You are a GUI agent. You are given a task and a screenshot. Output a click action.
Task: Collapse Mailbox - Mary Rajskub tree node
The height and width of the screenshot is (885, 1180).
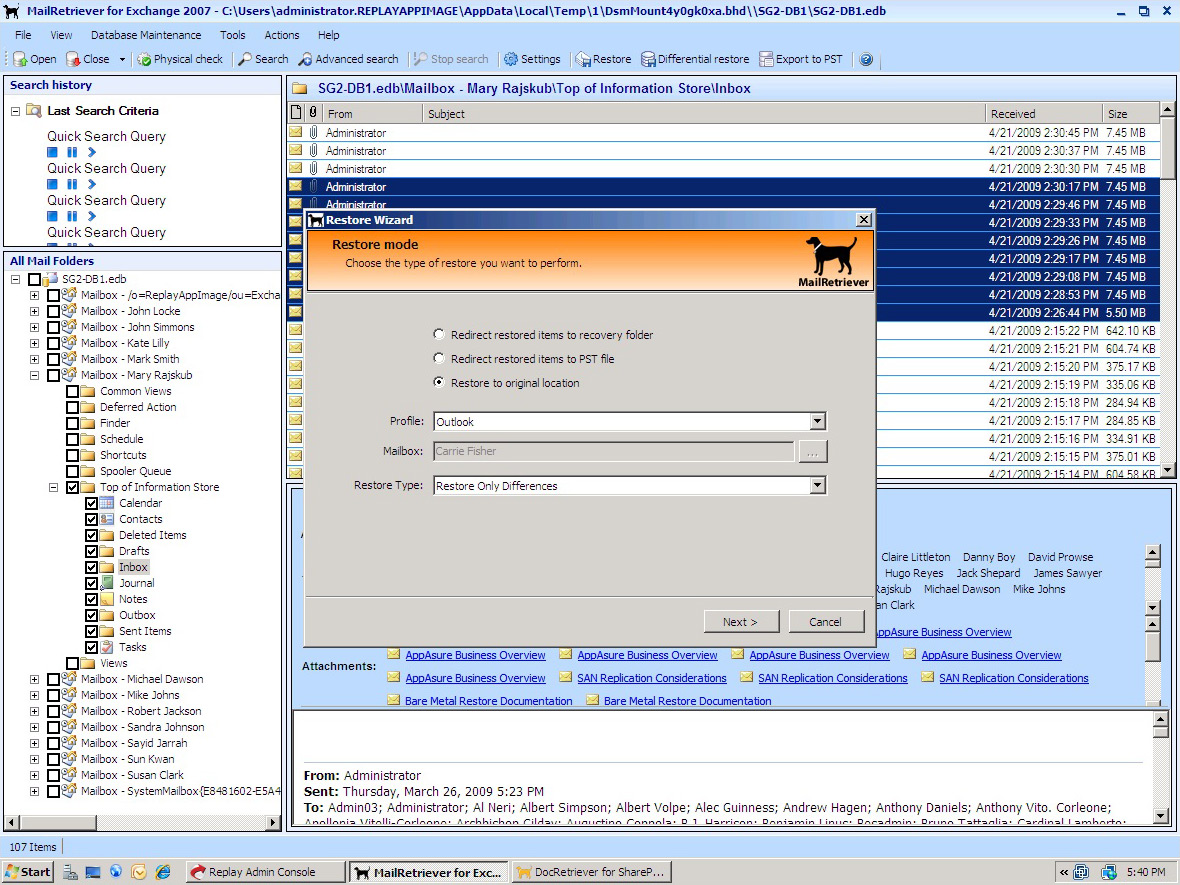35,375
